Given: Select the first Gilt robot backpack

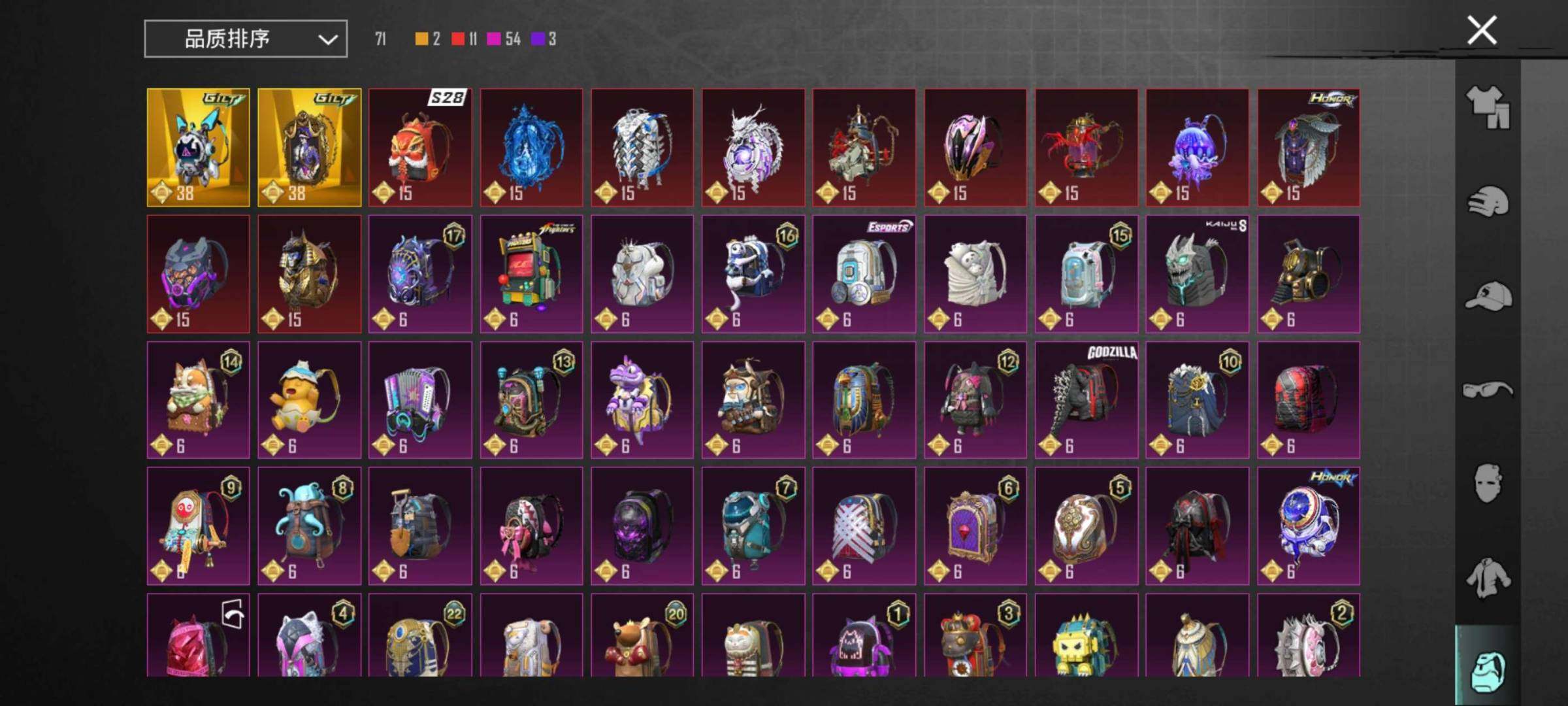Looking at the screenshot, I should (198, 148).
